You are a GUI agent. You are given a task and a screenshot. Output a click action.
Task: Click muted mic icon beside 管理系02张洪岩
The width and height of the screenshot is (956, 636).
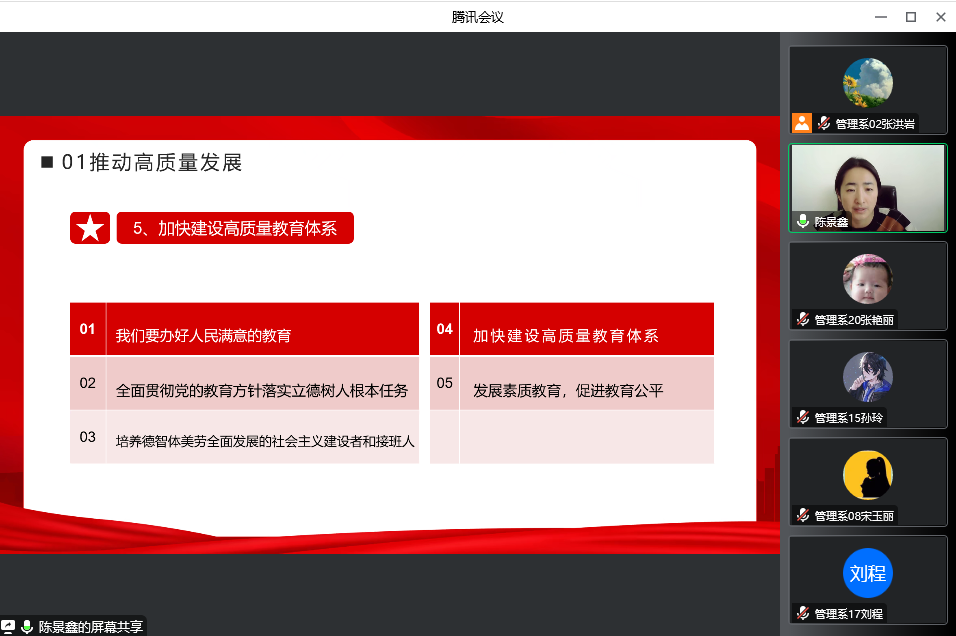pos(825,124)
